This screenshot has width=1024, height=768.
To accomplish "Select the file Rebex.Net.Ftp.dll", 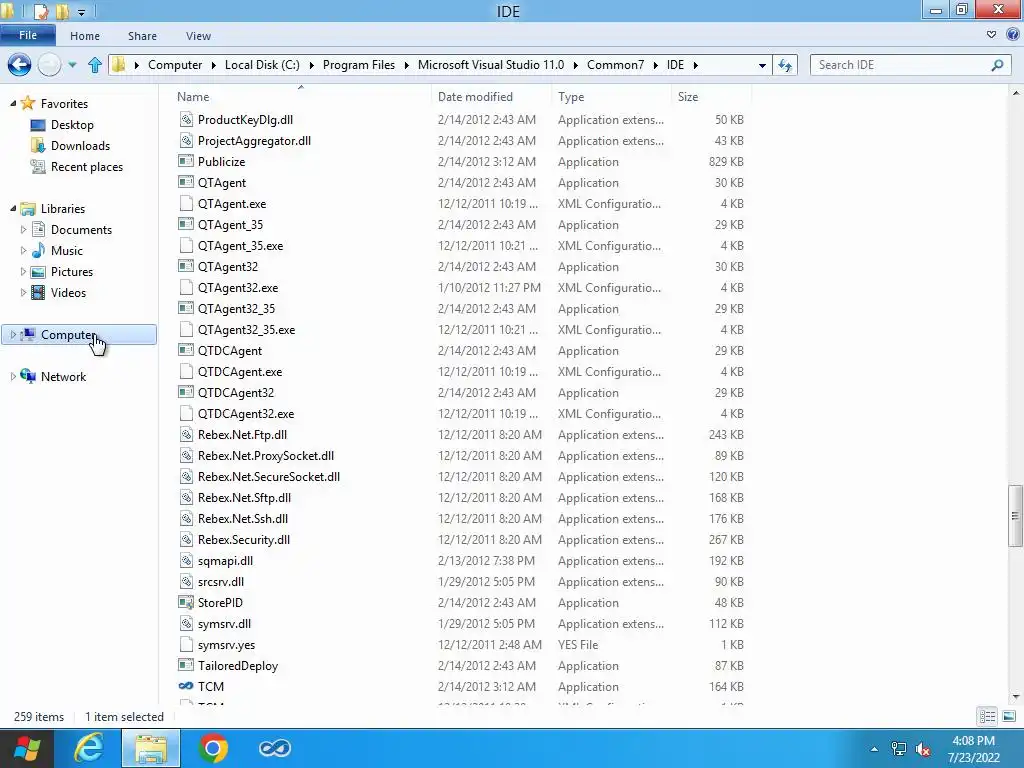I will point(242,434).
